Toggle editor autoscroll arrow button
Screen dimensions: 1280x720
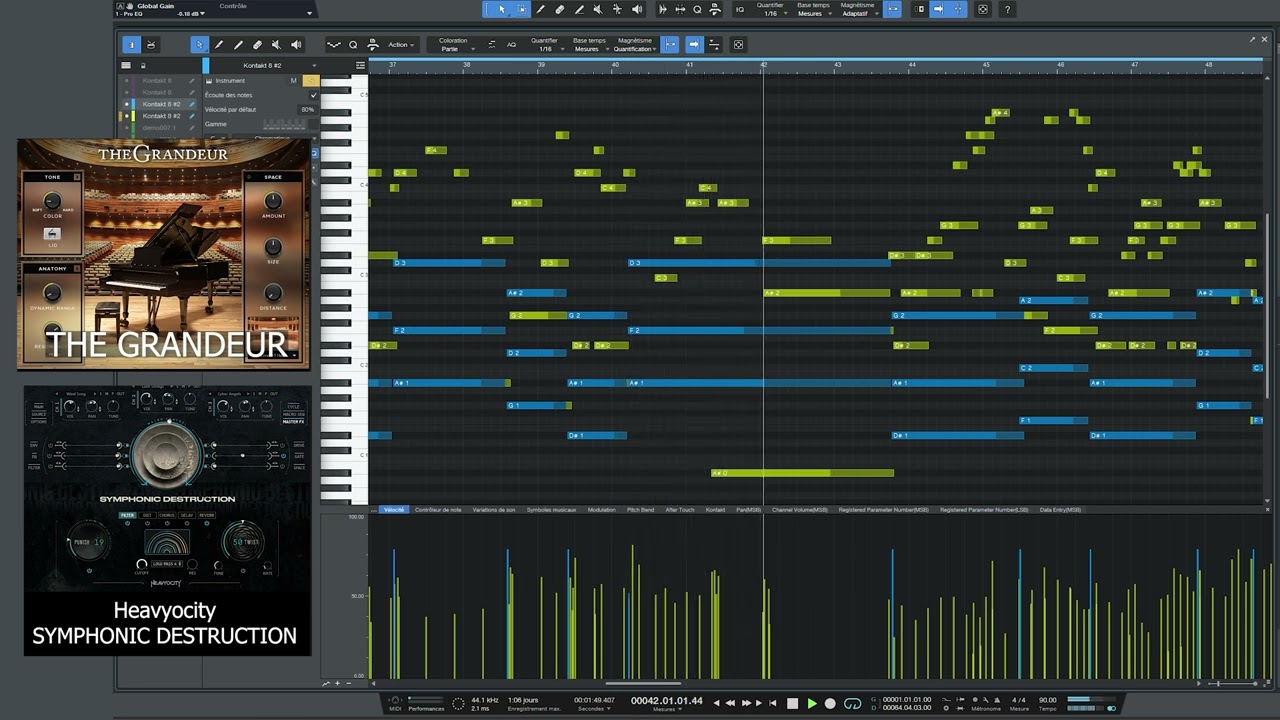694,44
